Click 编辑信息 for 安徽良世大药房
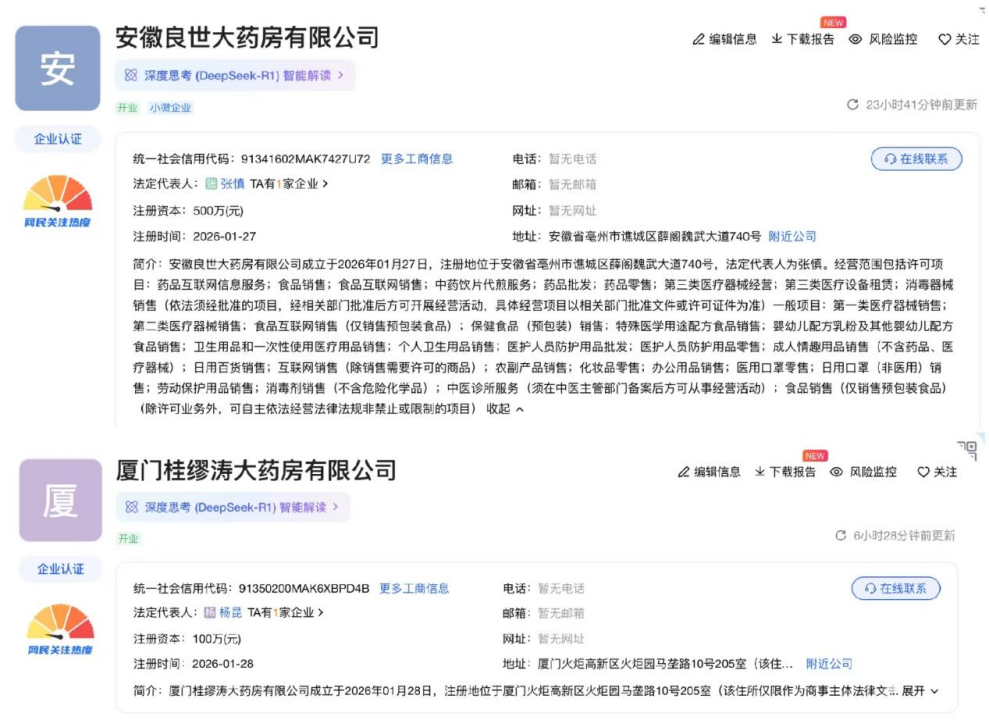This screenshot has width=989, height=720. coord(725,40)
